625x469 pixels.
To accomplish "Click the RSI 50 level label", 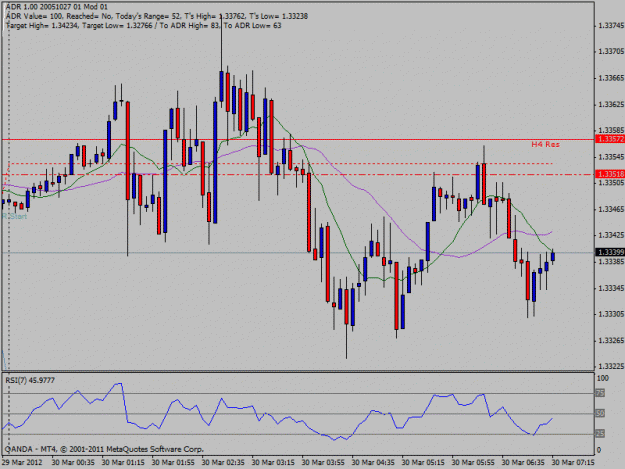I will pos(600,414).
